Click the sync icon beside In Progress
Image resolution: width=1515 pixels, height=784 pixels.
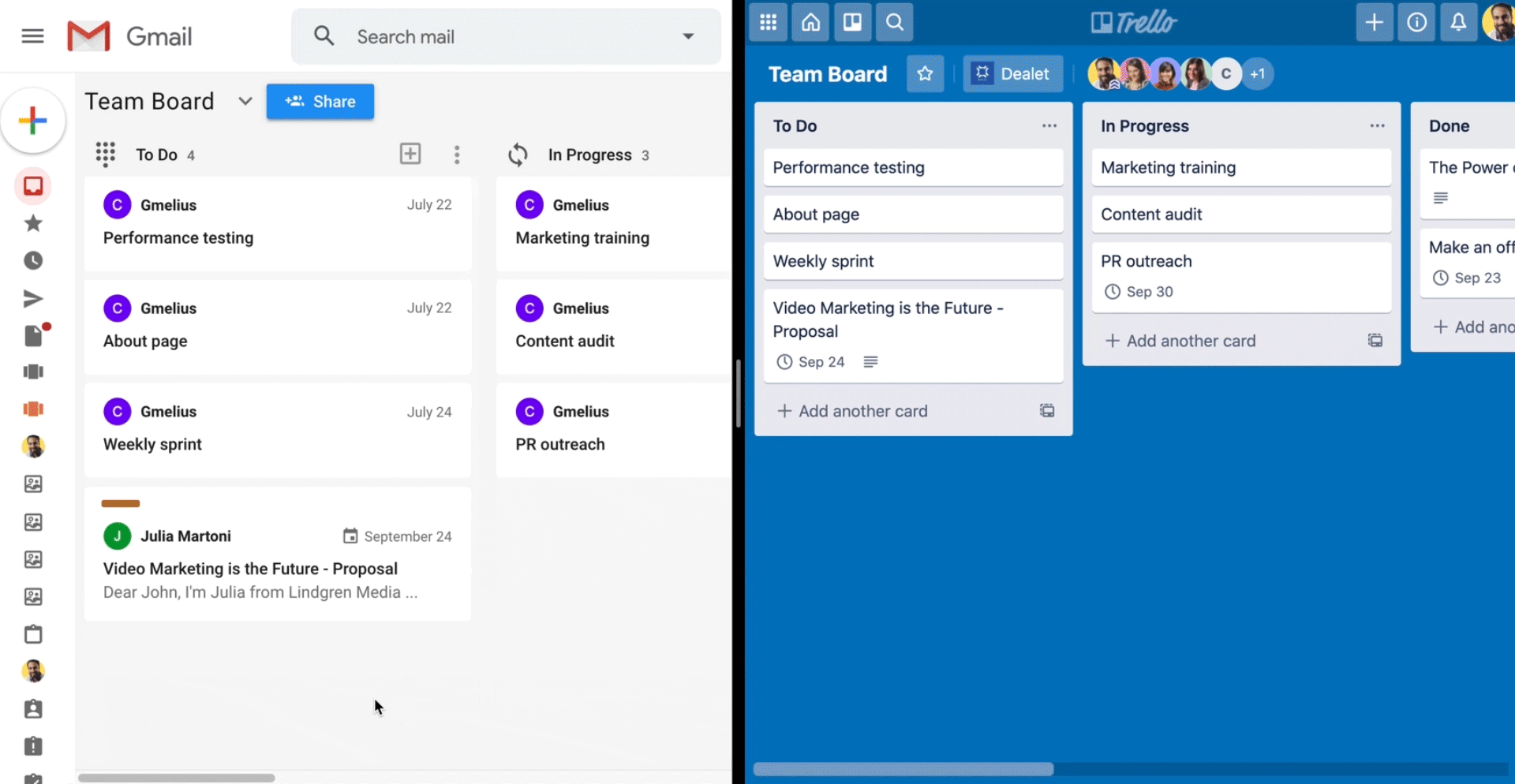[518, 155]
